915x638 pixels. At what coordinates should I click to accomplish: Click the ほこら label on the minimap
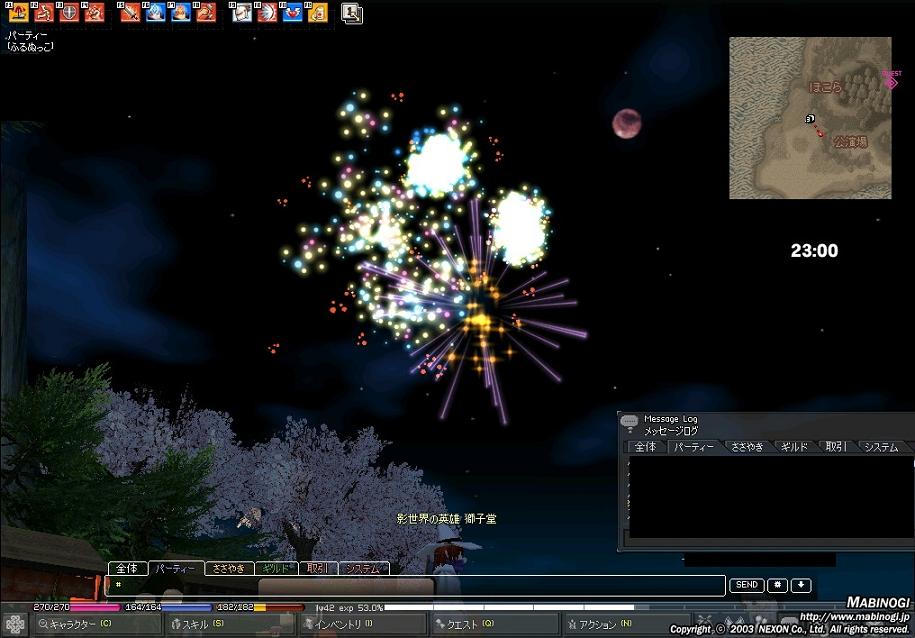tap(826, 87)
